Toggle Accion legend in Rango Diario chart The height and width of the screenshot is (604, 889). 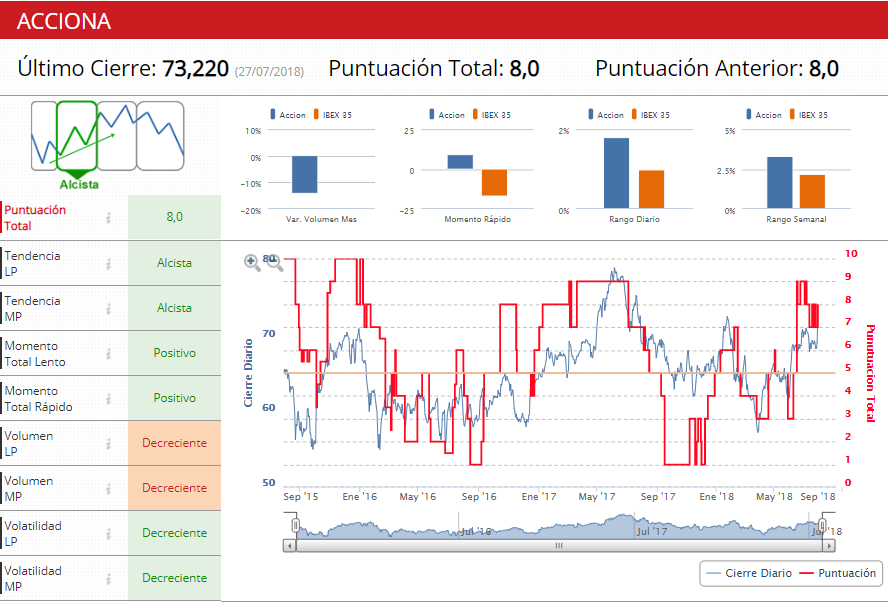point(606,115)
